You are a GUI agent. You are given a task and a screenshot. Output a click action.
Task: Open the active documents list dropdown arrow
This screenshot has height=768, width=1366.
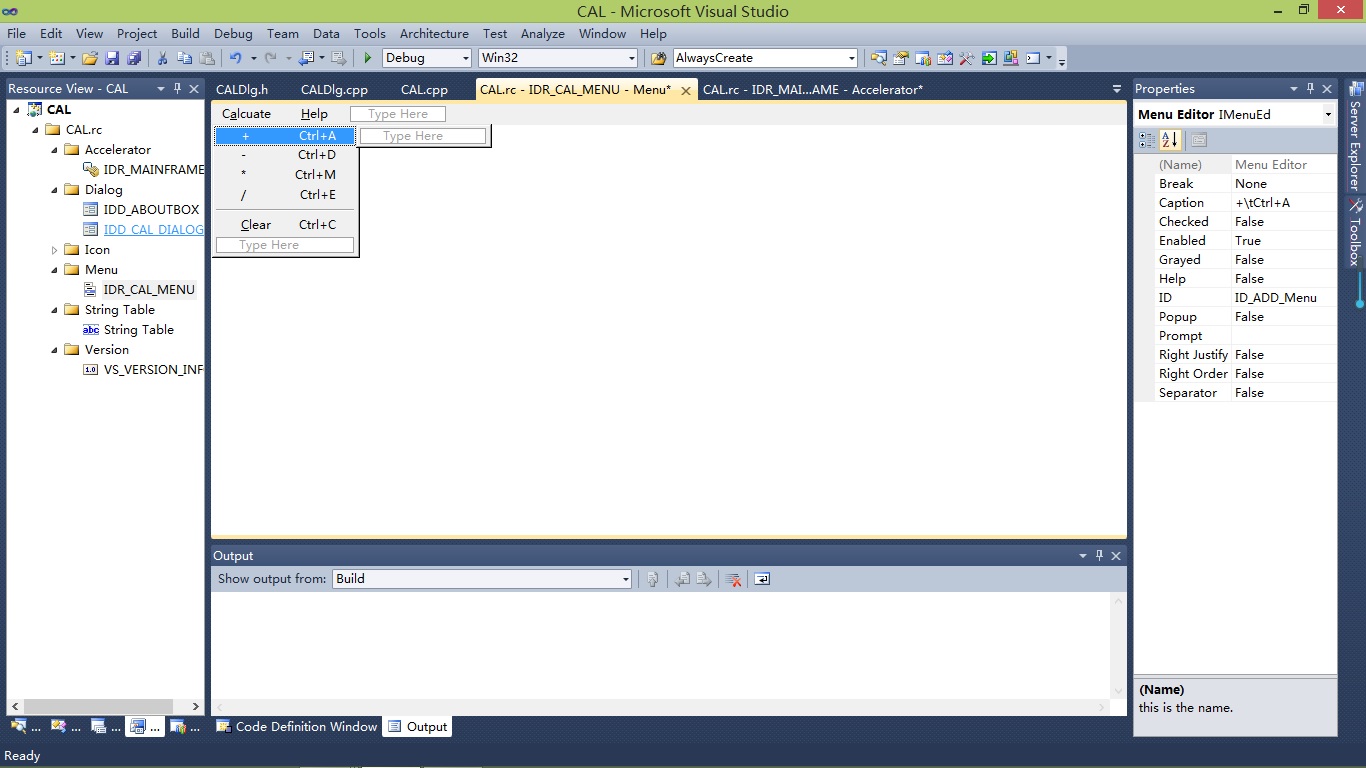click(1117, 89)
